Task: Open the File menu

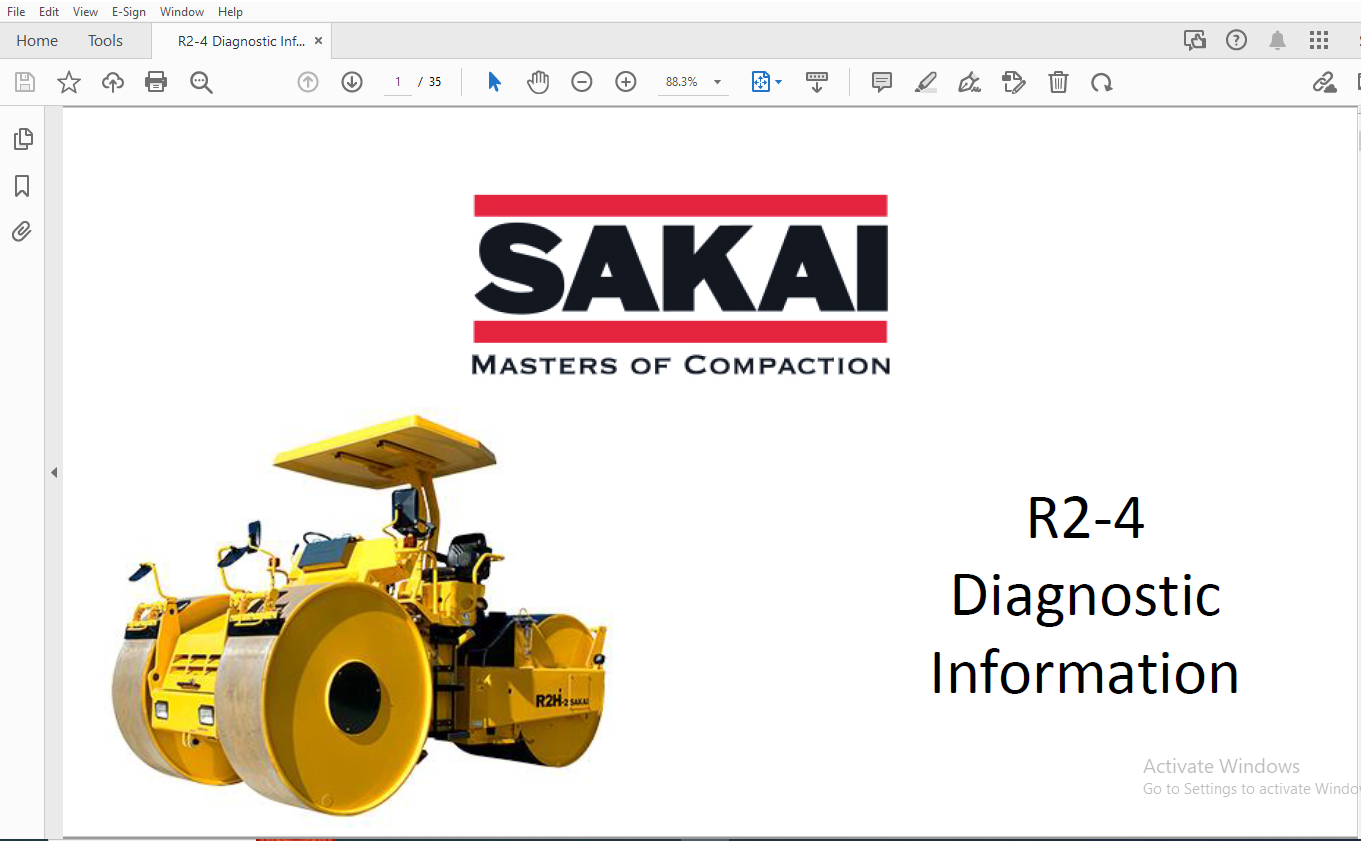Action: click(x=16, y=11)
